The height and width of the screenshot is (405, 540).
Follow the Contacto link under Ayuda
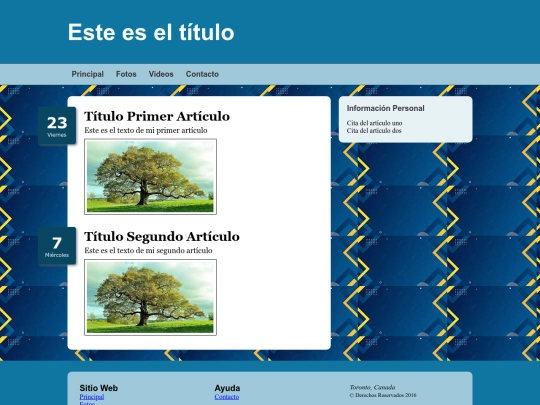pos(227,397)
